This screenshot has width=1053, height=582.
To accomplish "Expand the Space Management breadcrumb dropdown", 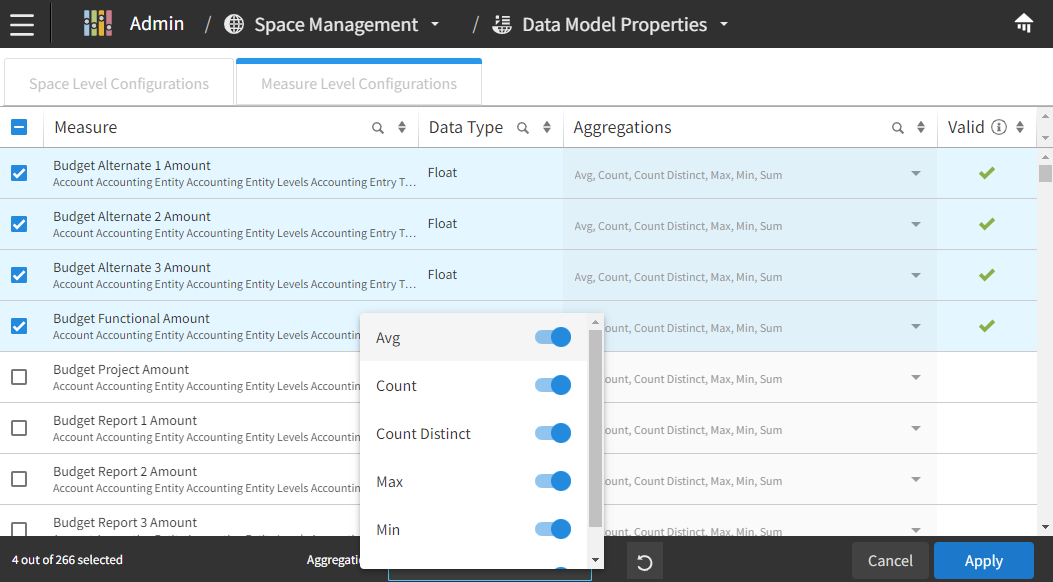I will point(434,24).
